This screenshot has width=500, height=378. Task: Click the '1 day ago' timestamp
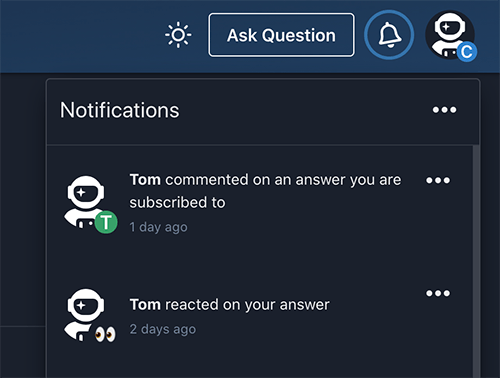click(x=158, y=227)
